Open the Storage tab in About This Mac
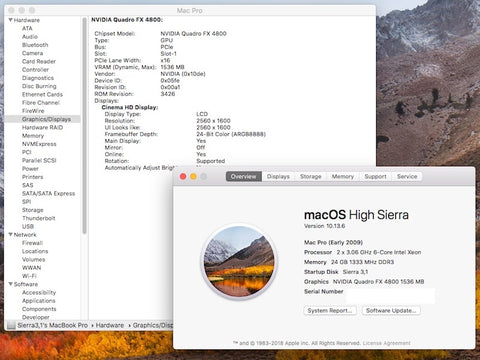Image resolution: width=480 pixels, height=360 pixels. (x=310, y=176)
